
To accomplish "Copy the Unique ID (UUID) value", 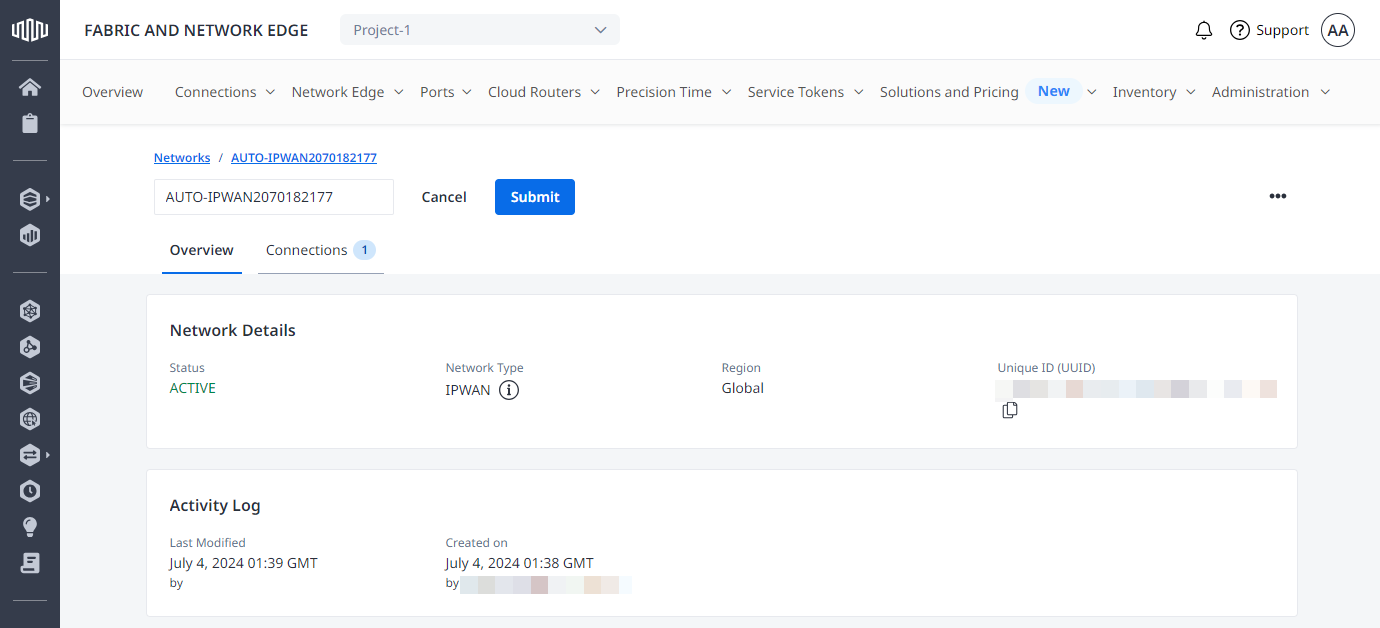I will click(x=1010, y=410).
